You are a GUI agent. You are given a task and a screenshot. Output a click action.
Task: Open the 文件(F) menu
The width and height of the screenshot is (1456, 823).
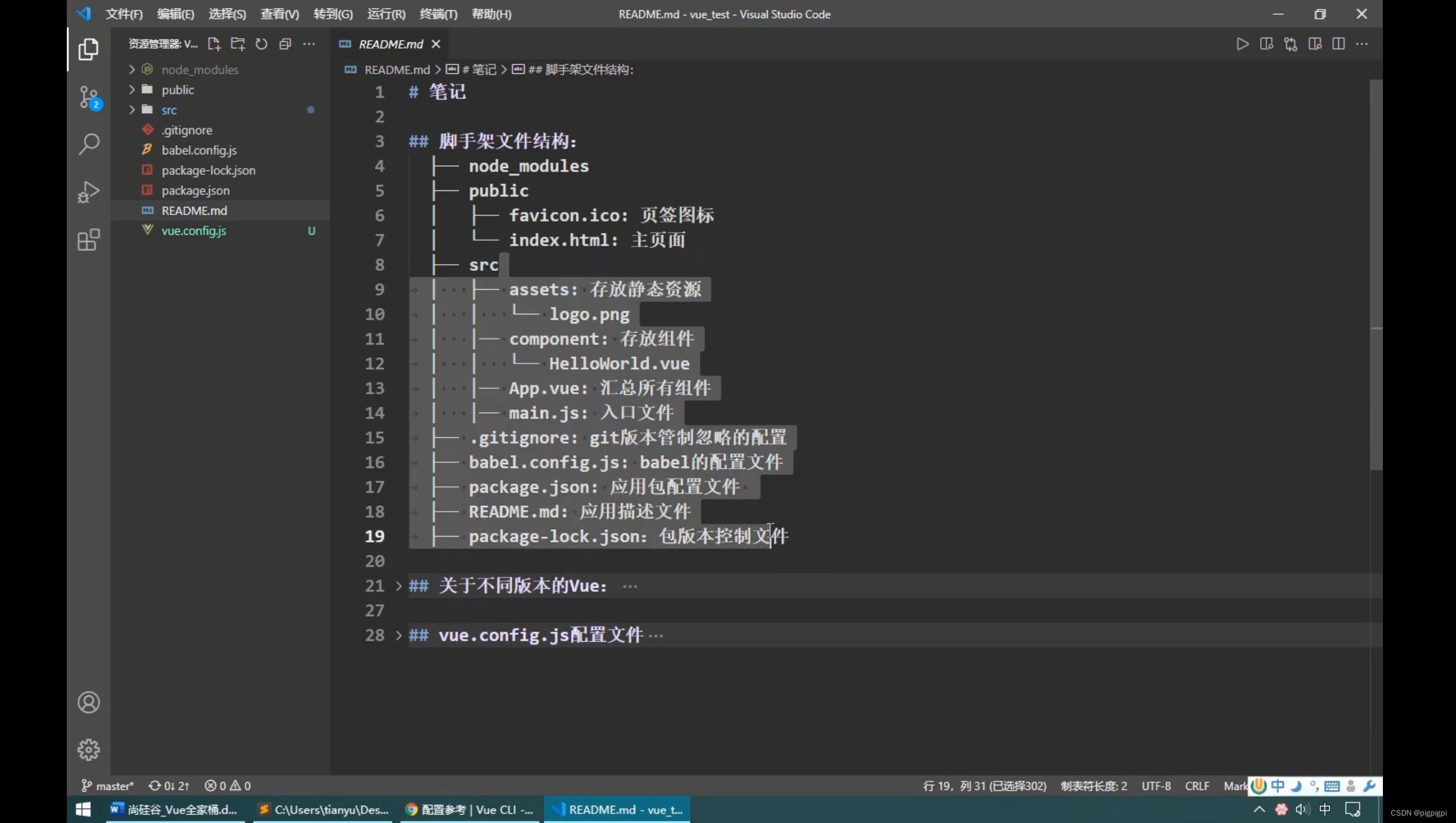(124, 14)
